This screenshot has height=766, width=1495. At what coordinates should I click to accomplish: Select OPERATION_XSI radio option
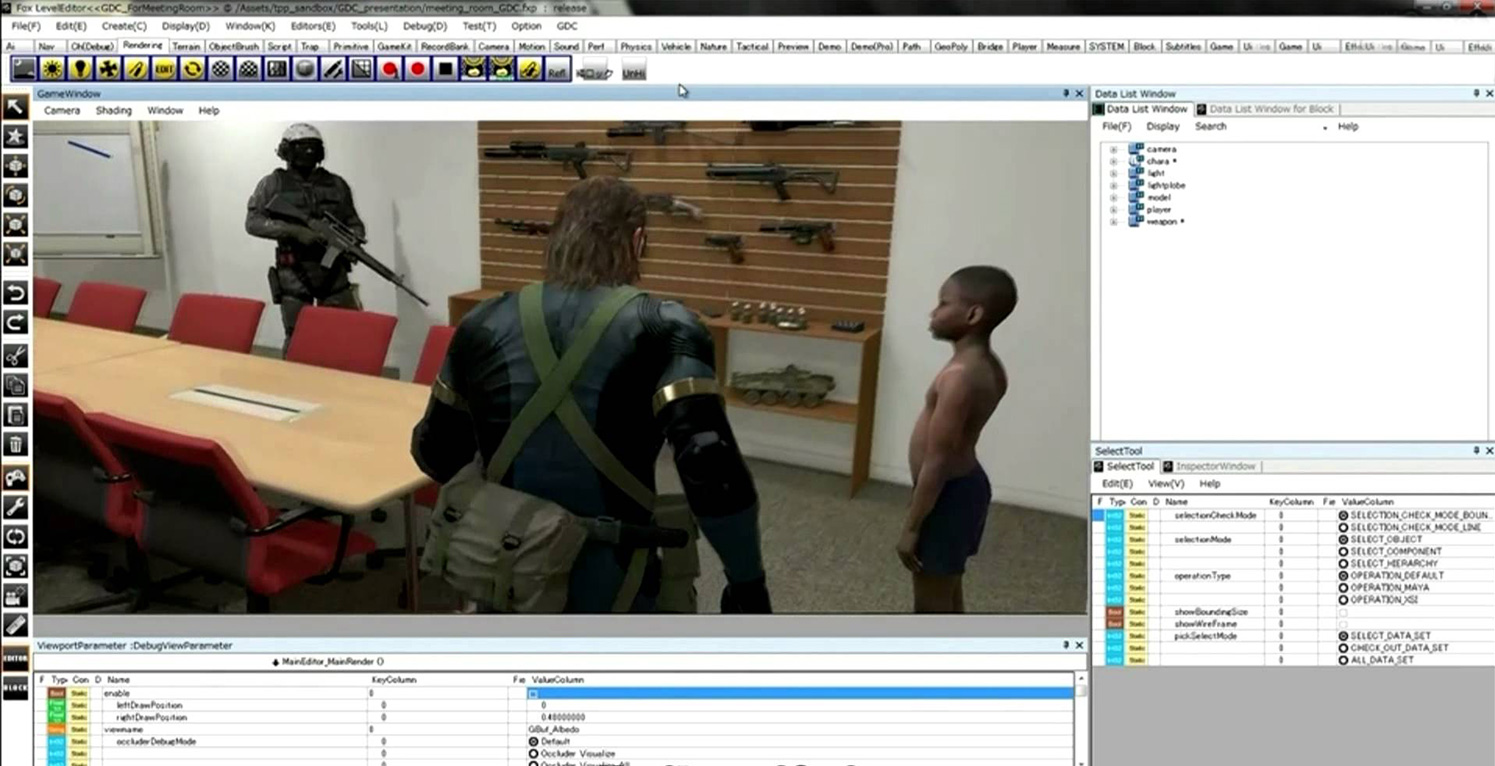tap(1343, 600)
